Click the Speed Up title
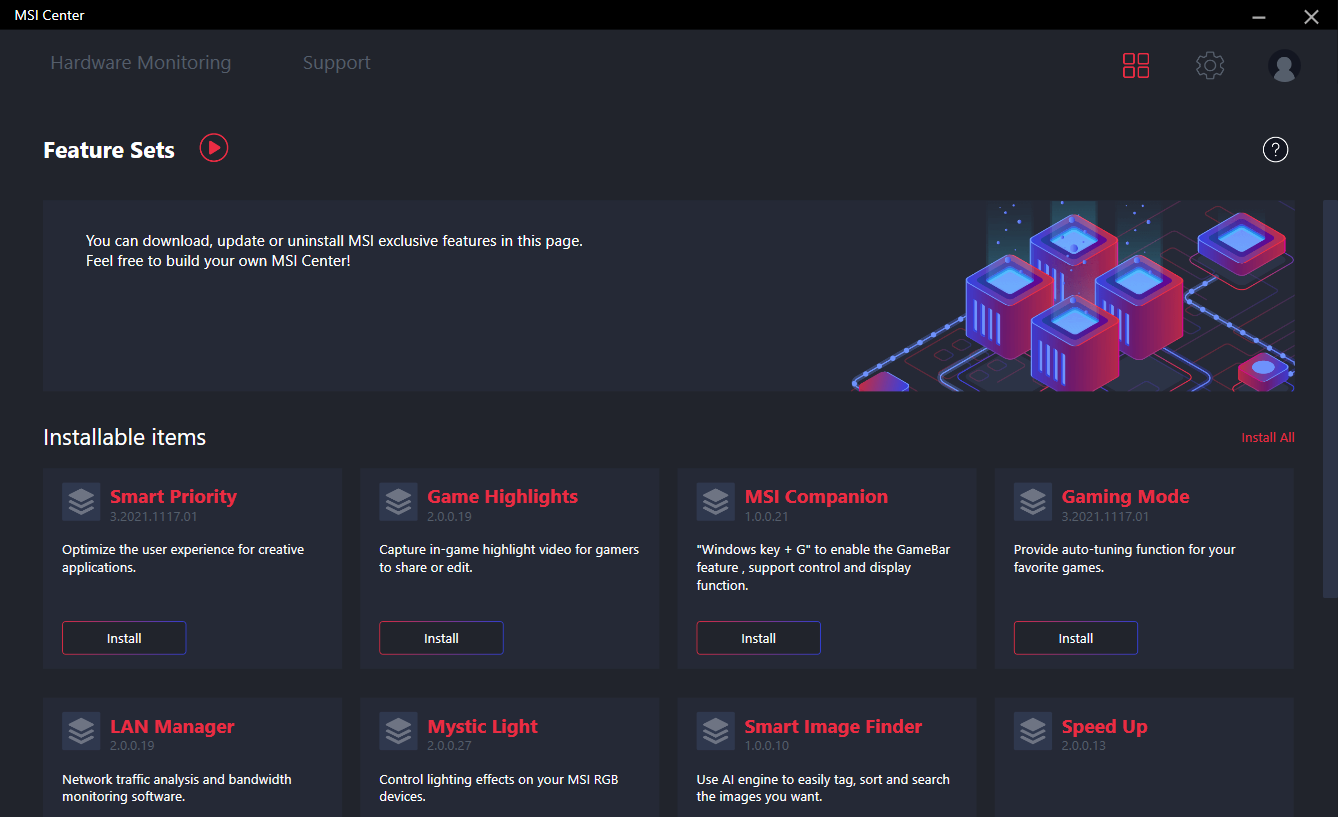The height and width of the screenshot is (817, 1338). click(1104, 727)
